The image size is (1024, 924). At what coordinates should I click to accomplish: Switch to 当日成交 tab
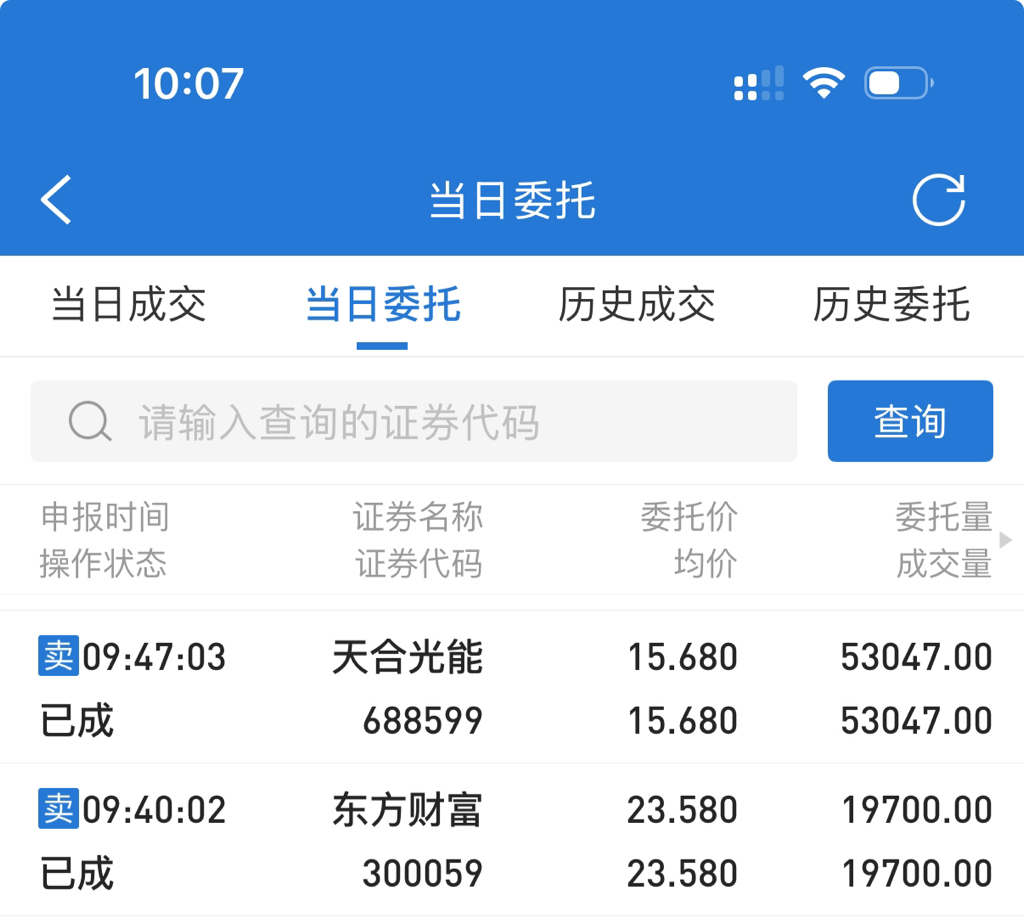click(129, 304)
